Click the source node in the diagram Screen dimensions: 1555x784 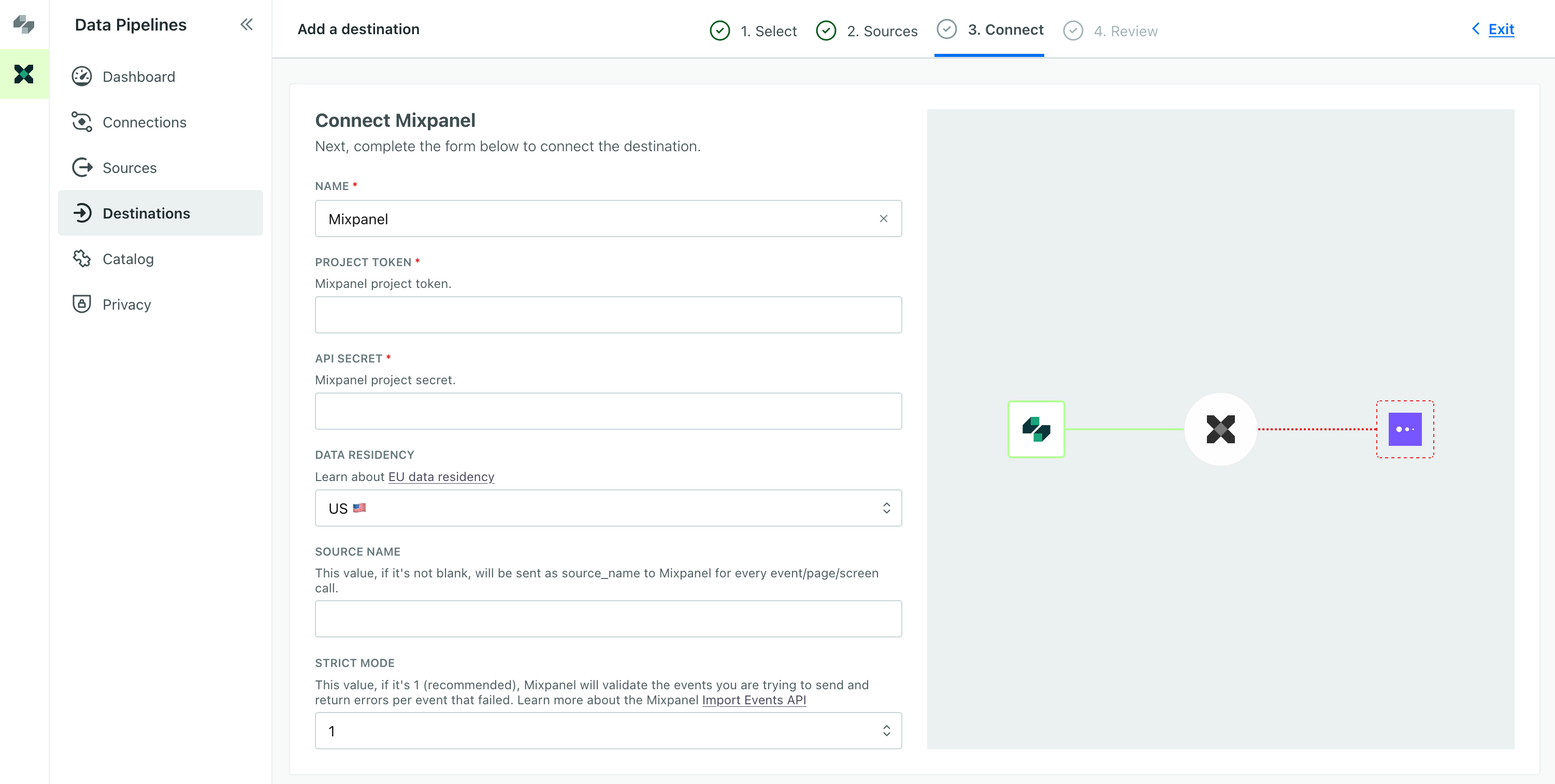[x=1036, y=429]
